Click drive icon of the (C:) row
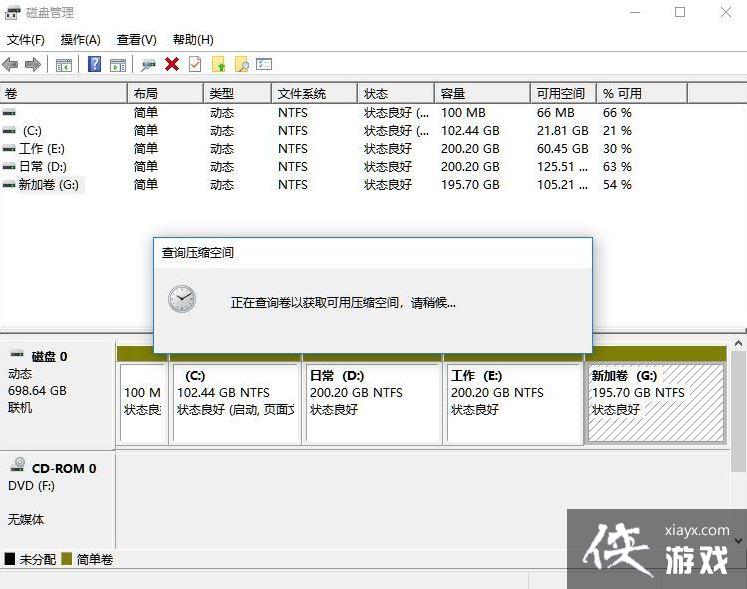Image resolution: width=747 pixels, height=589 pixels. [x=9, y=131]
